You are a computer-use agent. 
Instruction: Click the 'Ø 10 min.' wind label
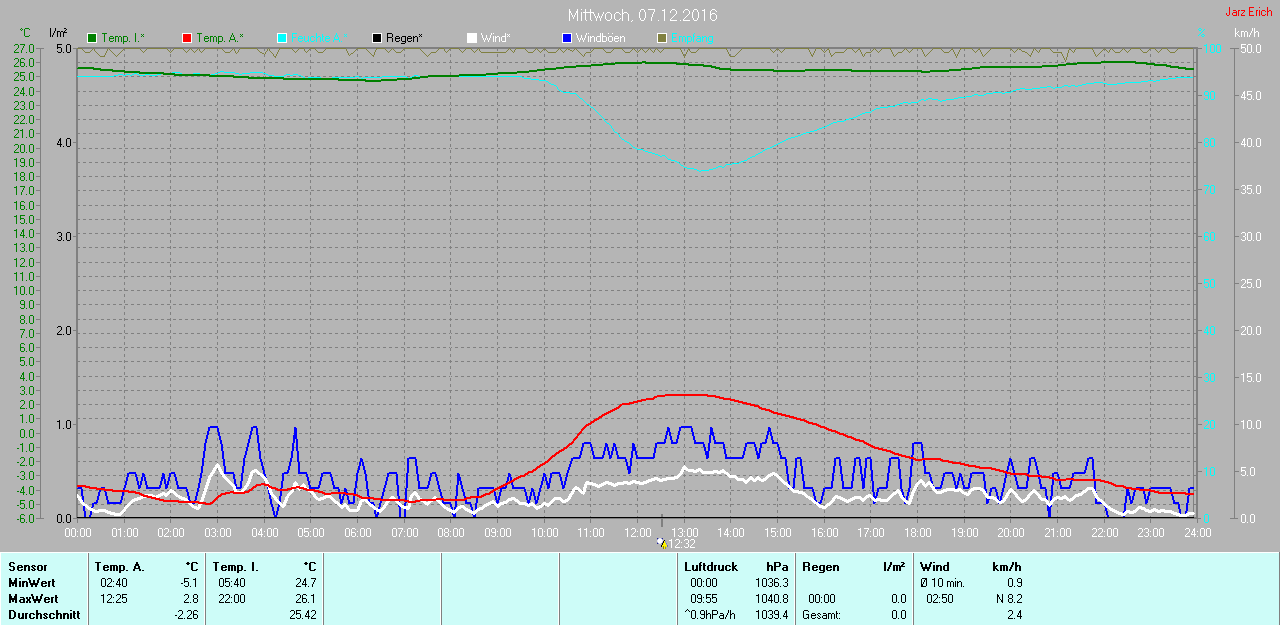click(942, 583)
